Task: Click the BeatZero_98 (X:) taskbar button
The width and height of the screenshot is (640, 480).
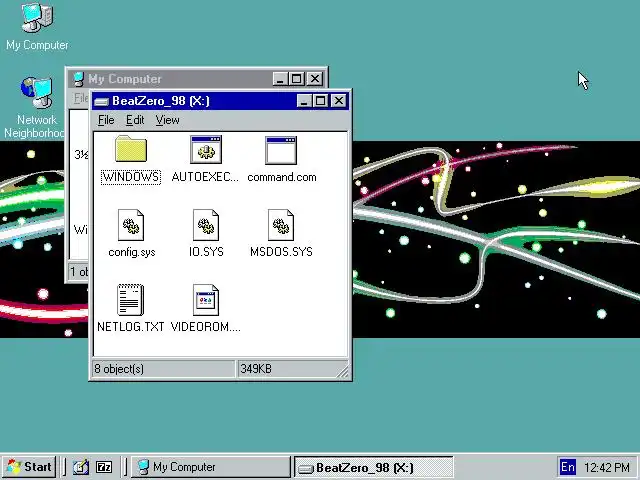Action: tap(373, 467)
